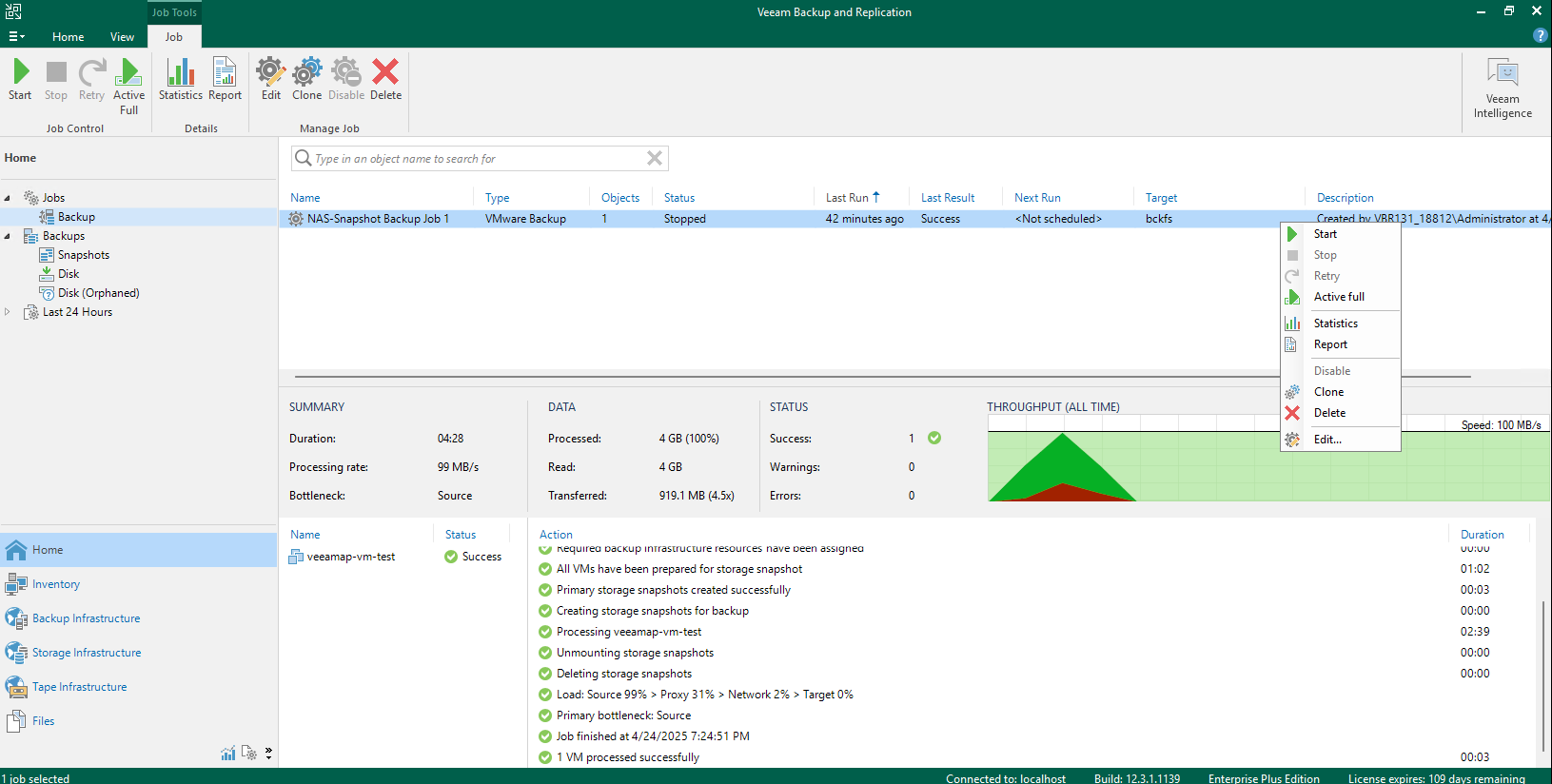
Task: Click the throughput graph green peak
Action: [1062, 457]
